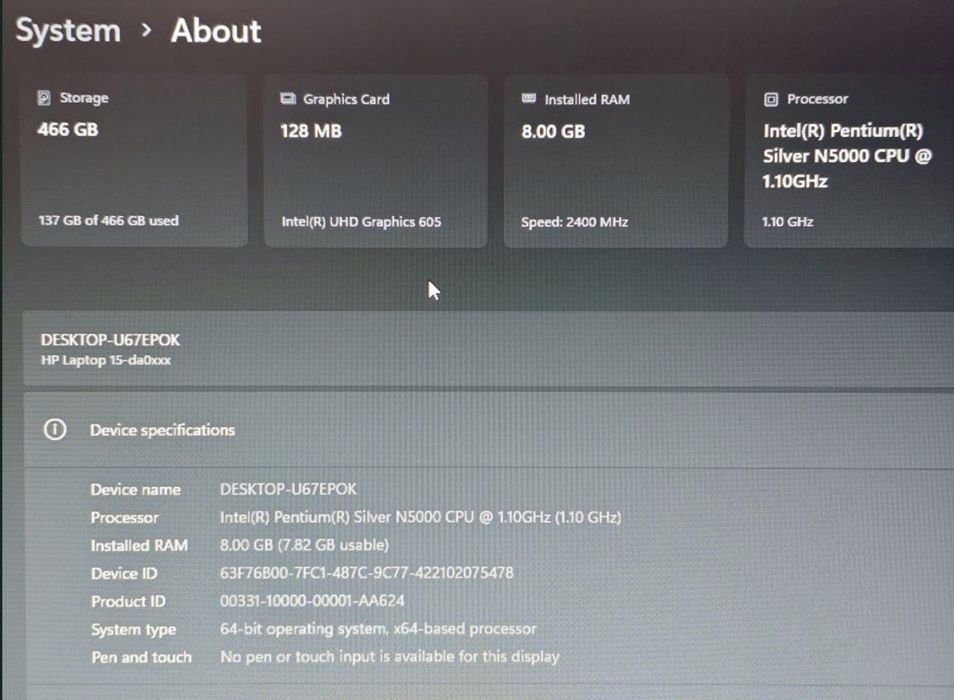
Task: Click the 'Installed RAM' label in the specifications list
Action: (139, 546)
